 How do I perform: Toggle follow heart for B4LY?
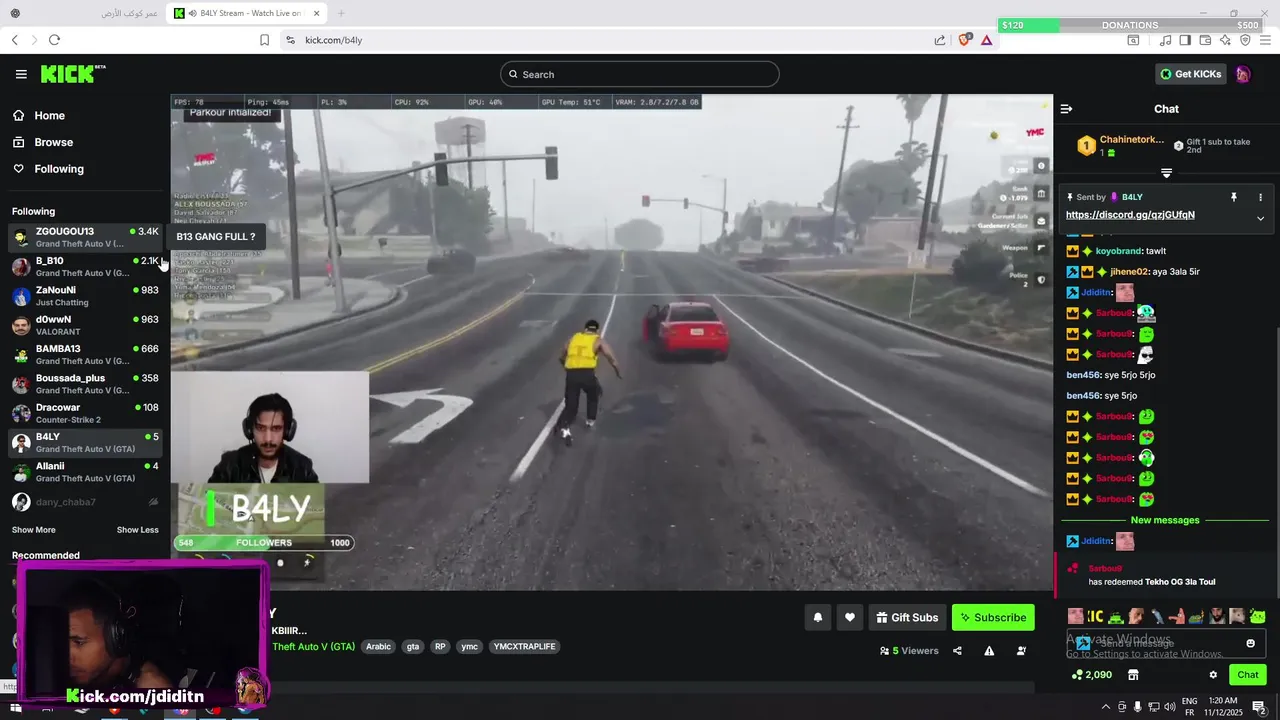849,618
